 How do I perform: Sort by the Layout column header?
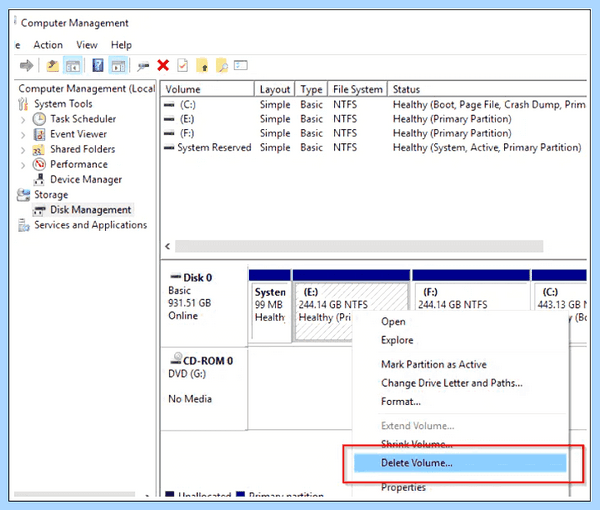pyautogui.click(x=274, y=89)
